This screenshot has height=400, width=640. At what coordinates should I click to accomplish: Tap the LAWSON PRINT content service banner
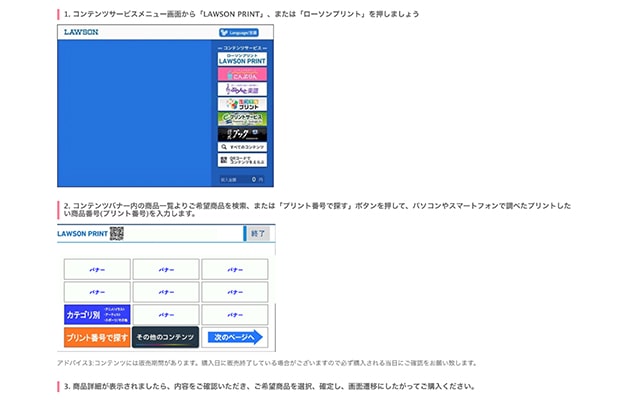pyautogui.click(x=242, y=59)
